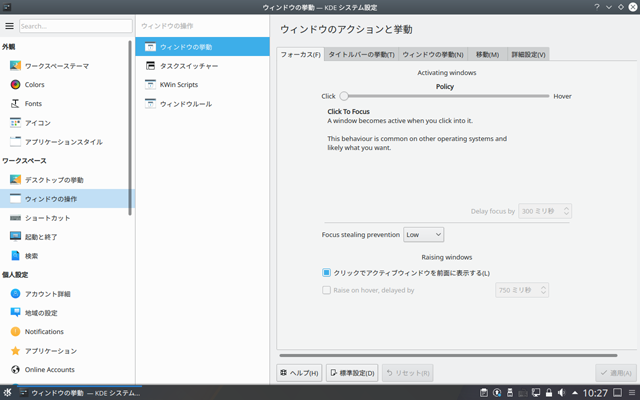This screenshot has width=640, height=400.
Task: Open Notifications bell icon
Action: 15,331
